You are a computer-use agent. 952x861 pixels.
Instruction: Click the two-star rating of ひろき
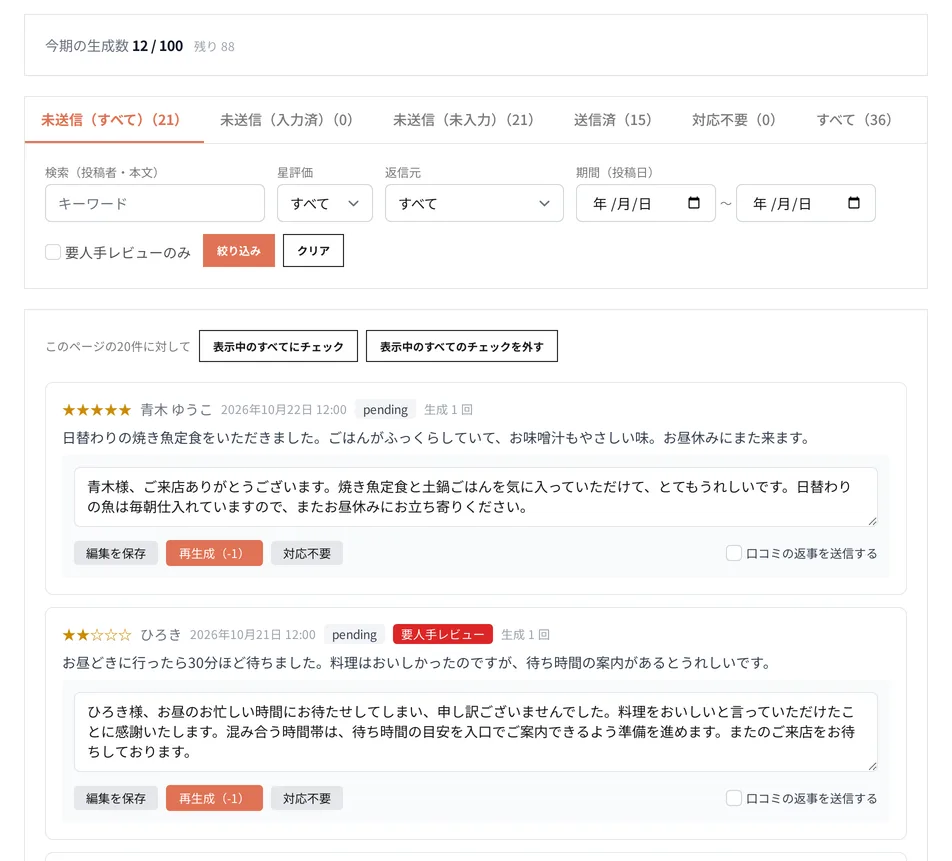point(97,635)
